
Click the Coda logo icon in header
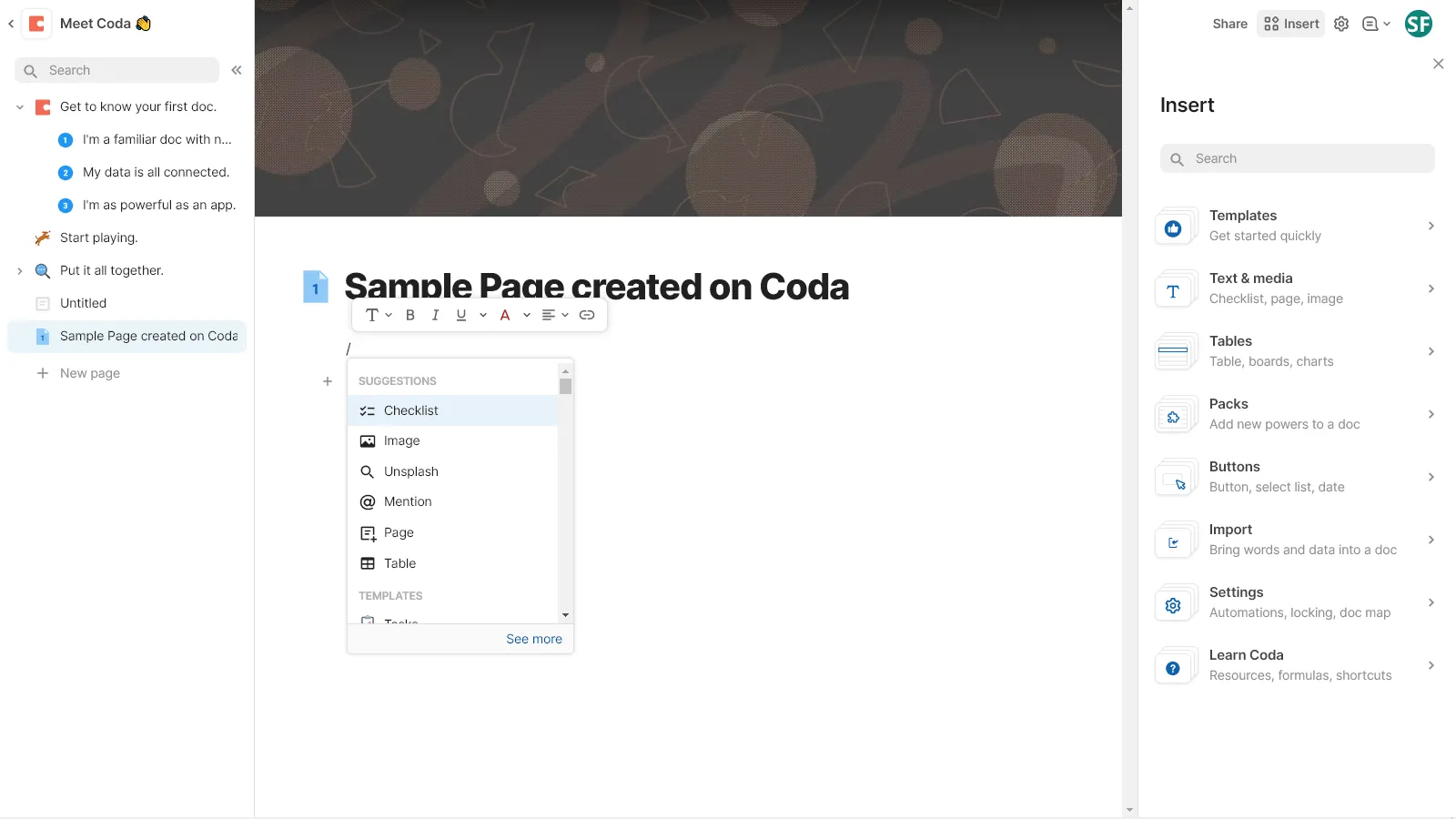[x=36, y=24]
